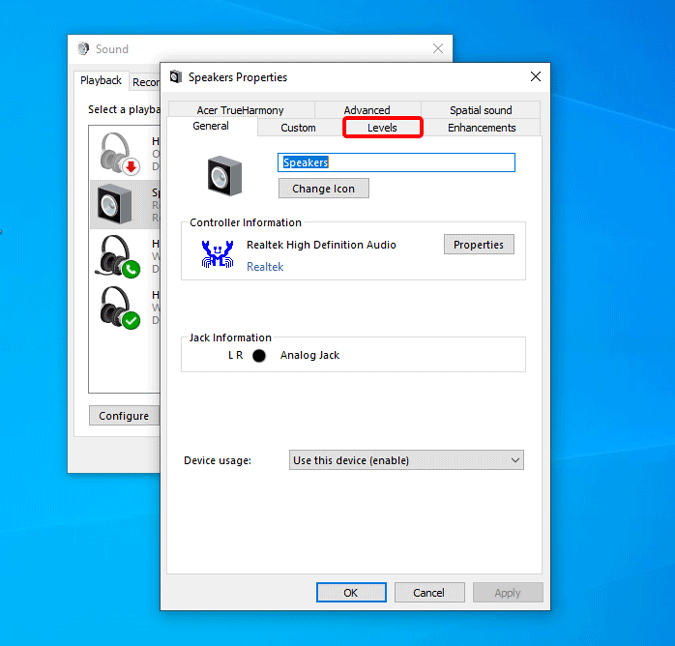Click the large speaker icon beside name field
675x646 pixels.
pyautogui.click(x=224, y=176)
